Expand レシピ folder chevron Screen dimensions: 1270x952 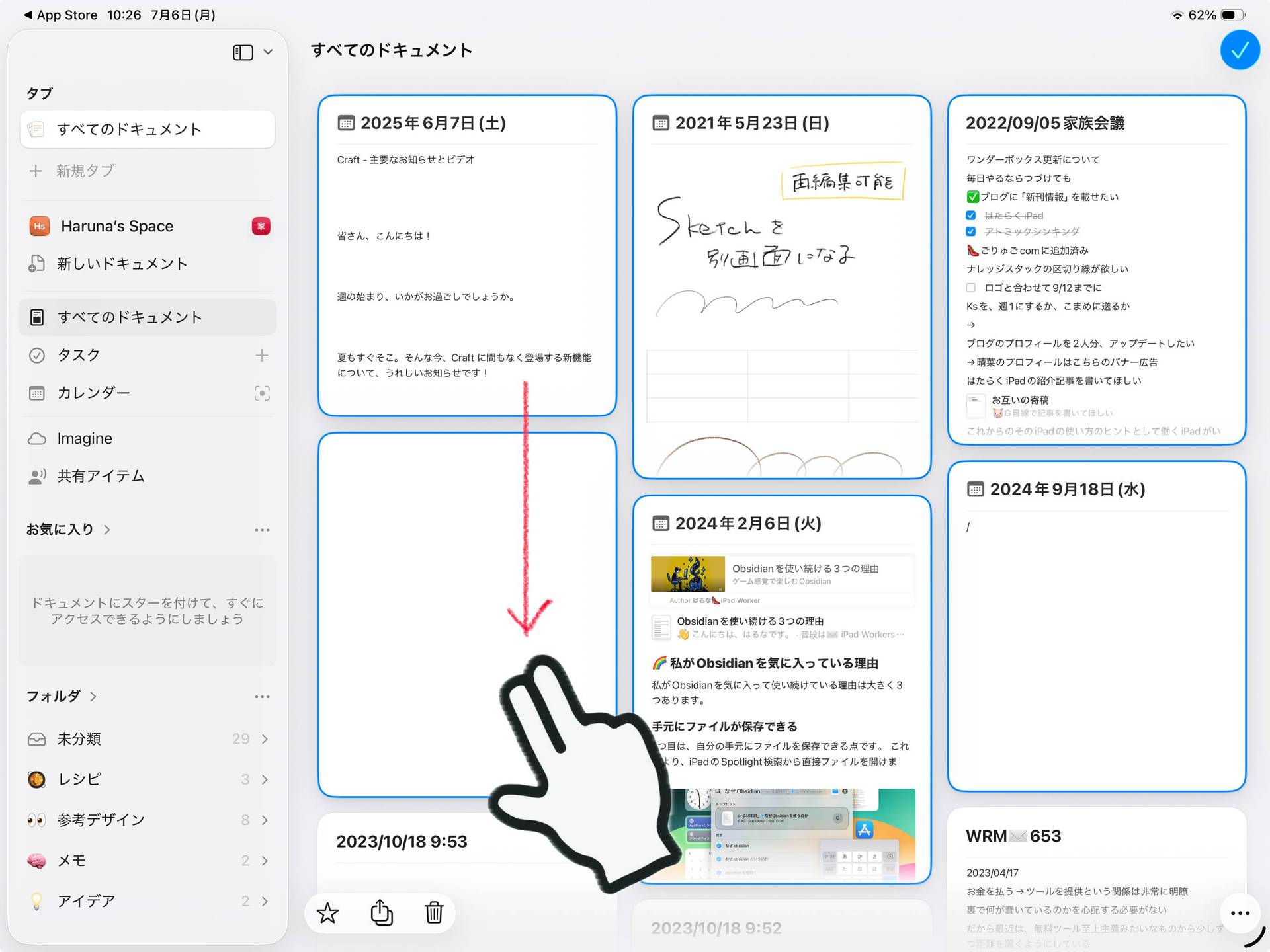point(265,780)
